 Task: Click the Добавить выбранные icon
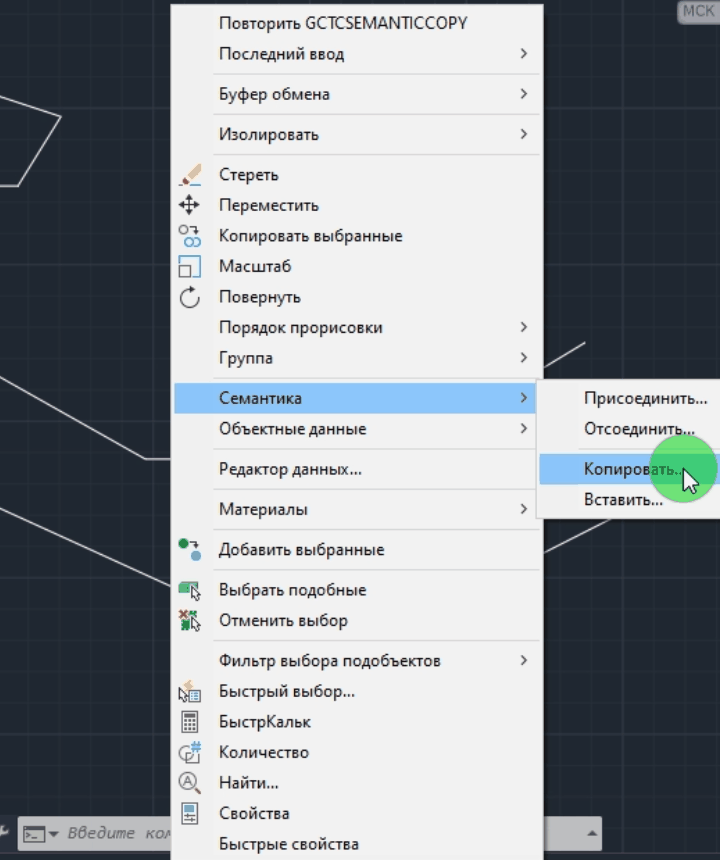tap(190, 550)
